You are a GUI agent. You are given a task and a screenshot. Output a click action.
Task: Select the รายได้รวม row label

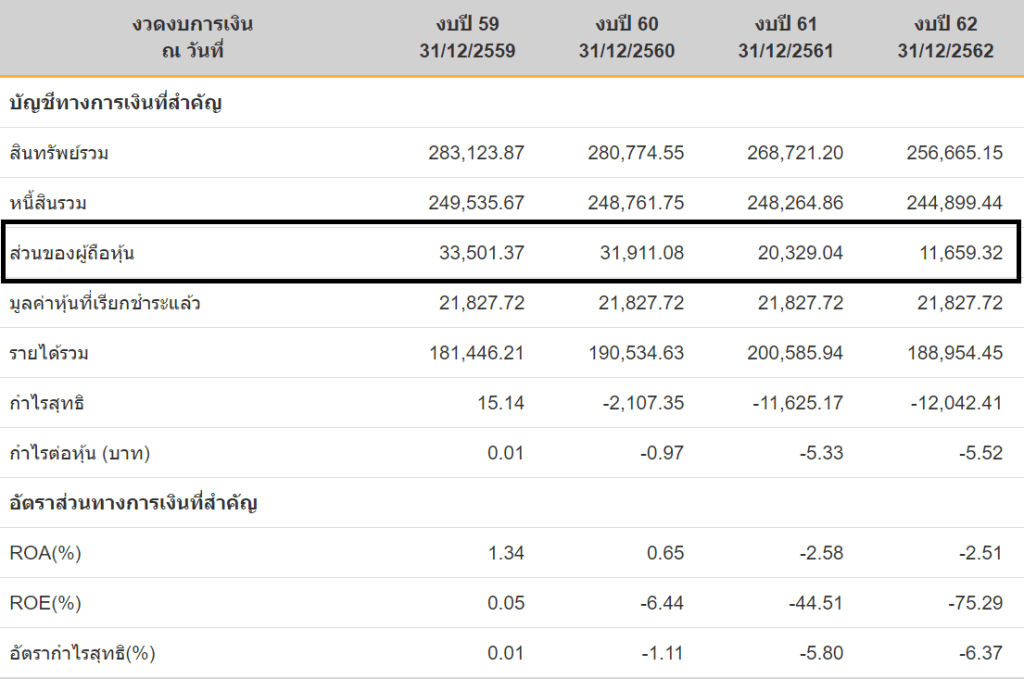[x=48, y=353]
